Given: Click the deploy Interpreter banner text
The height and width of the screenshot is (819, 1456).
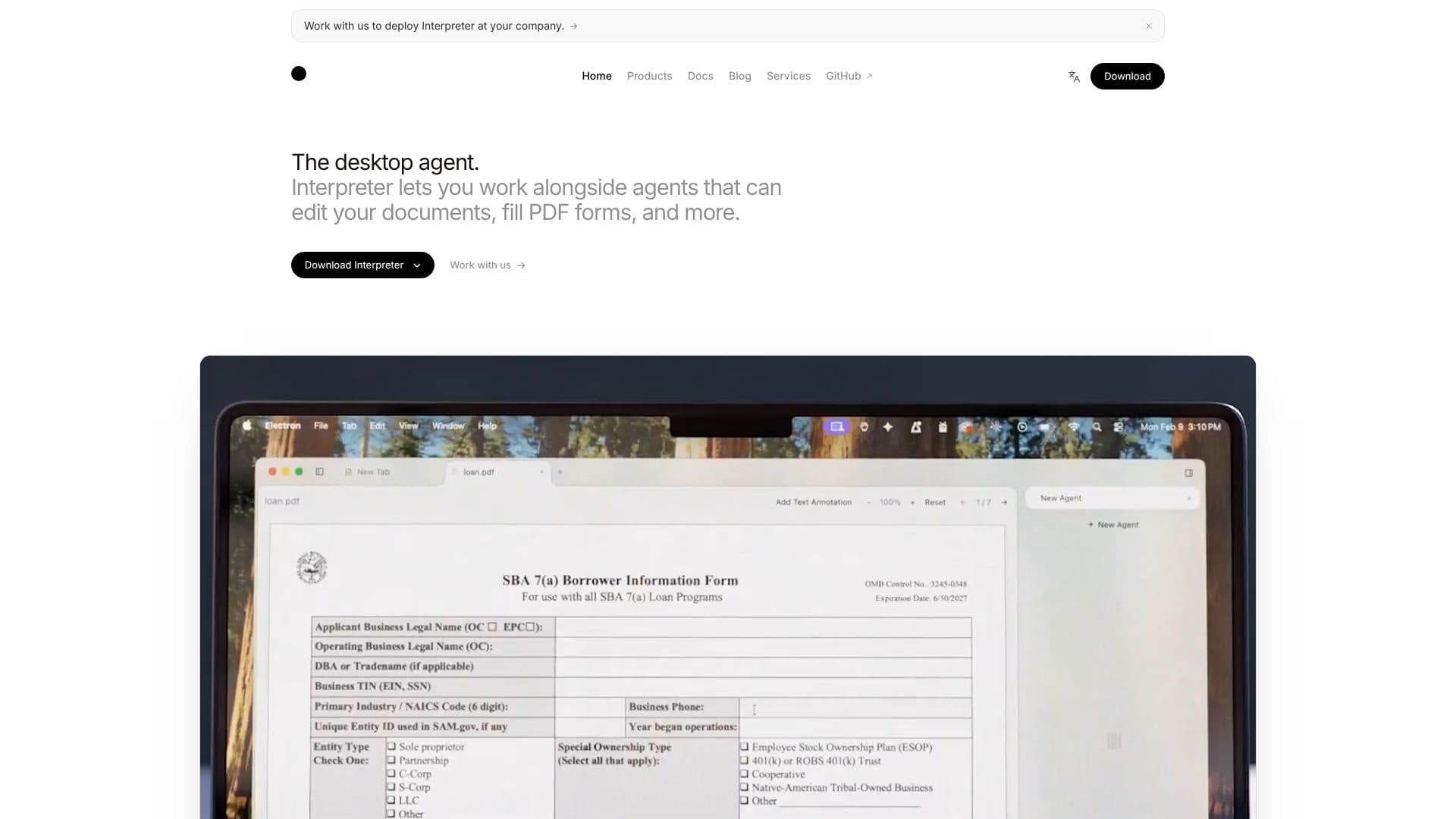Looking at the screenshot, I should coord(441,26).
